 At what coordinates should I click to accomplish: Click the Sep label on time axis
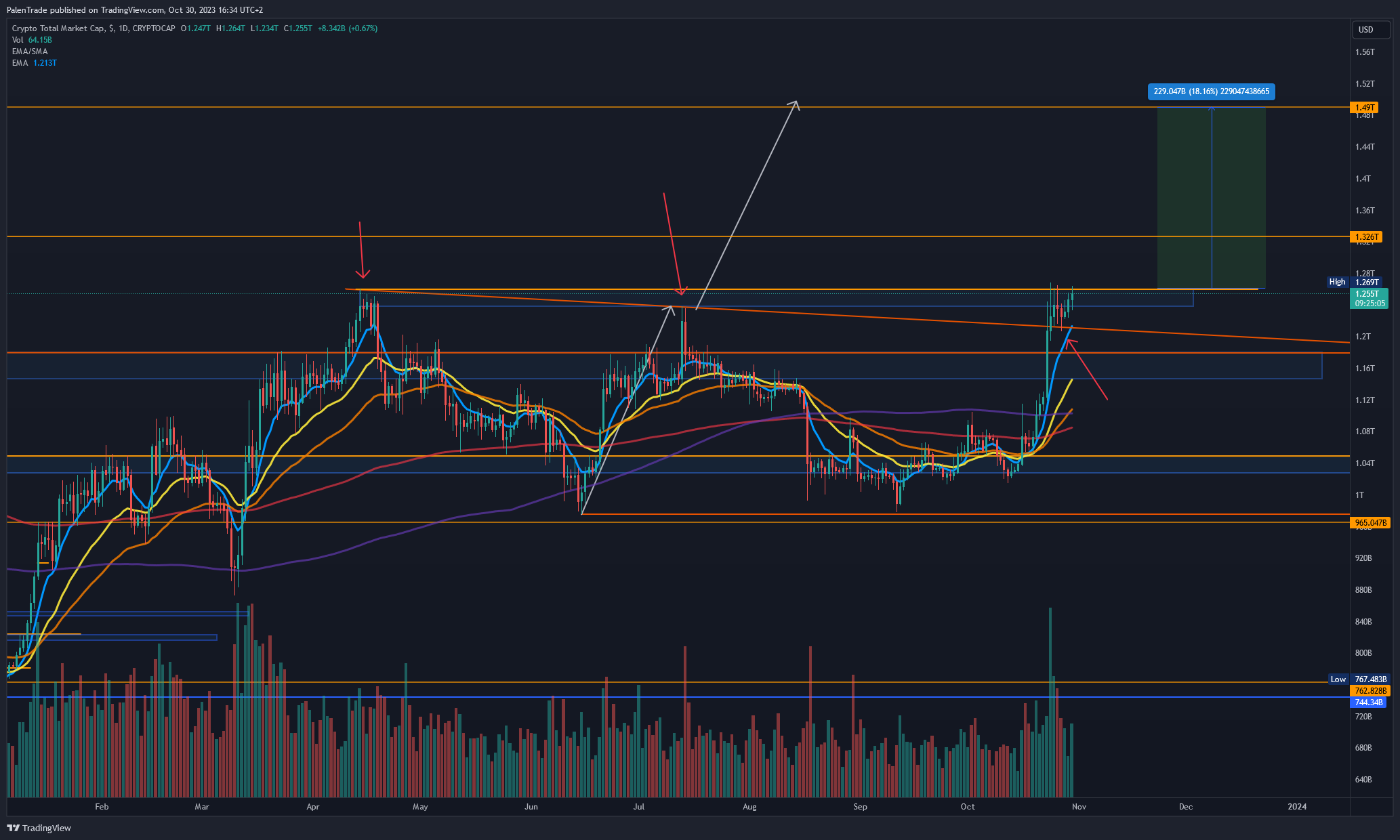click(860, 807)
